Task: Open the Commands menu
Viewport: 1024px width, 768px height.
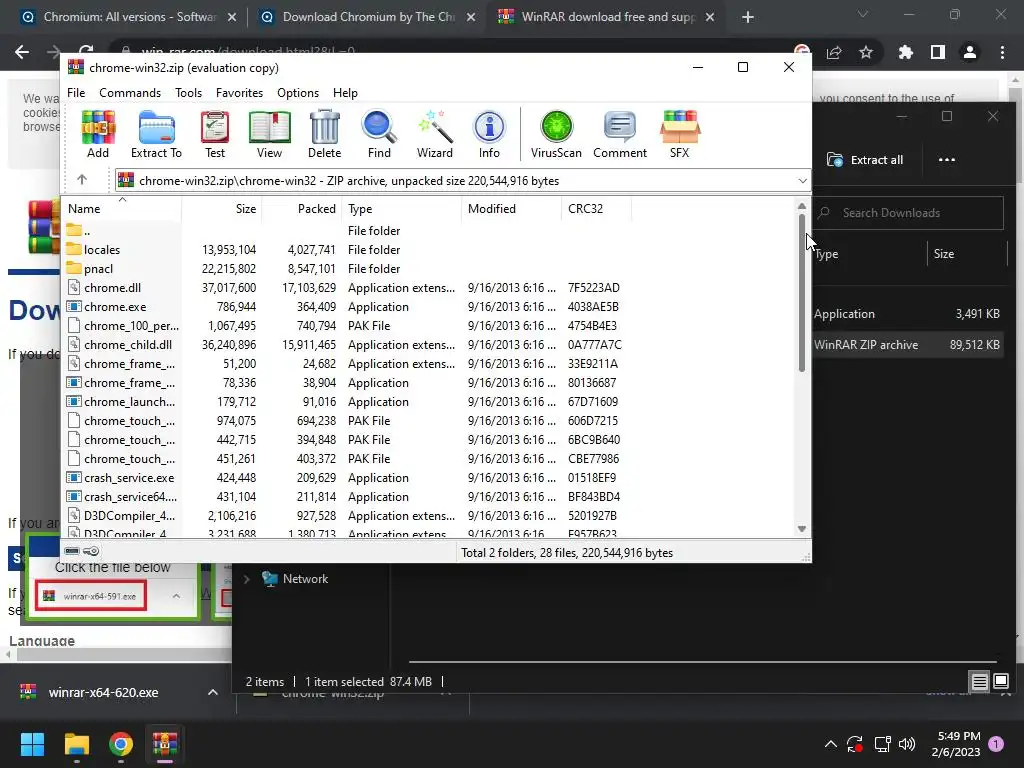Action: coord(130,93)
